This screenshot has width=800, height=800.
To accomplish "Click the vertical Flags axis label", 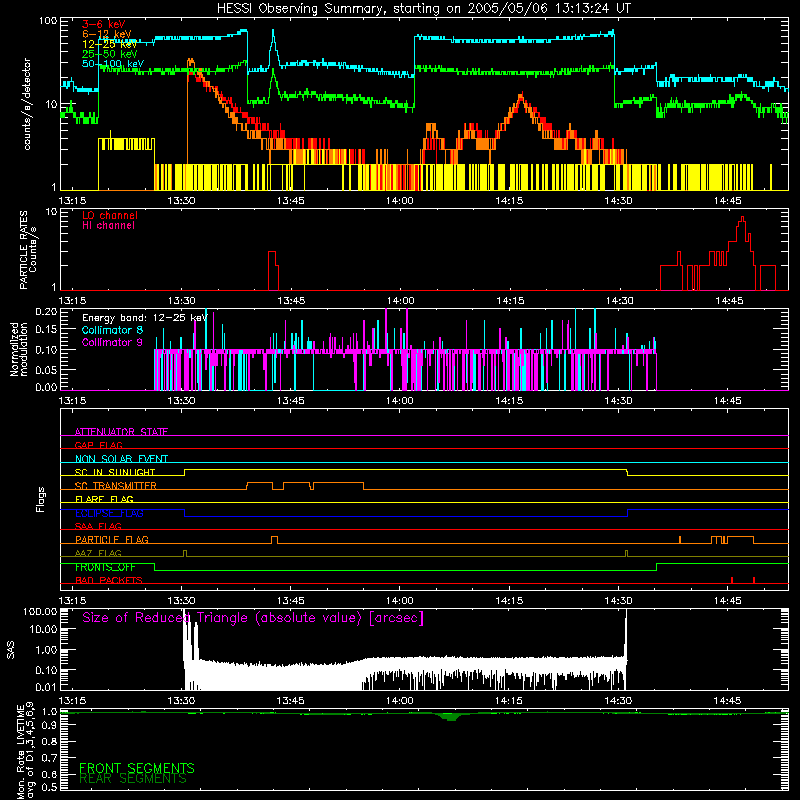I will coord(41,499).
